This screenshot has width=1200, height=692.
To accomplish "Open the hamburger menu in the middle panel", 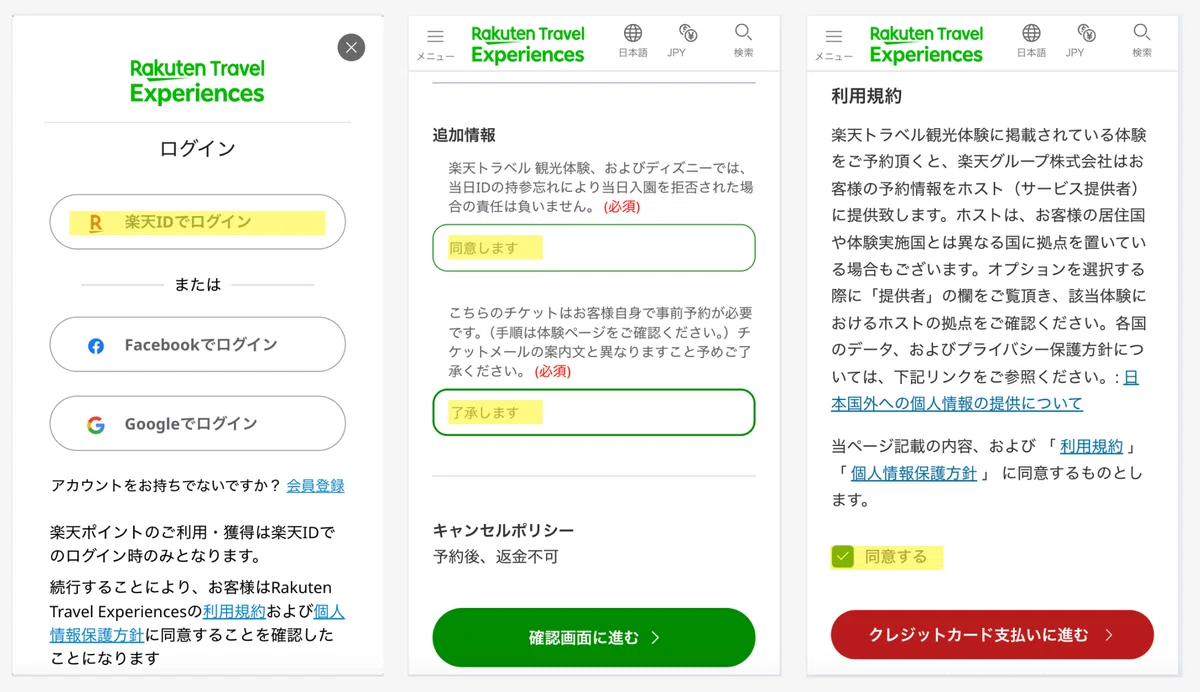I will coord(435,43).
